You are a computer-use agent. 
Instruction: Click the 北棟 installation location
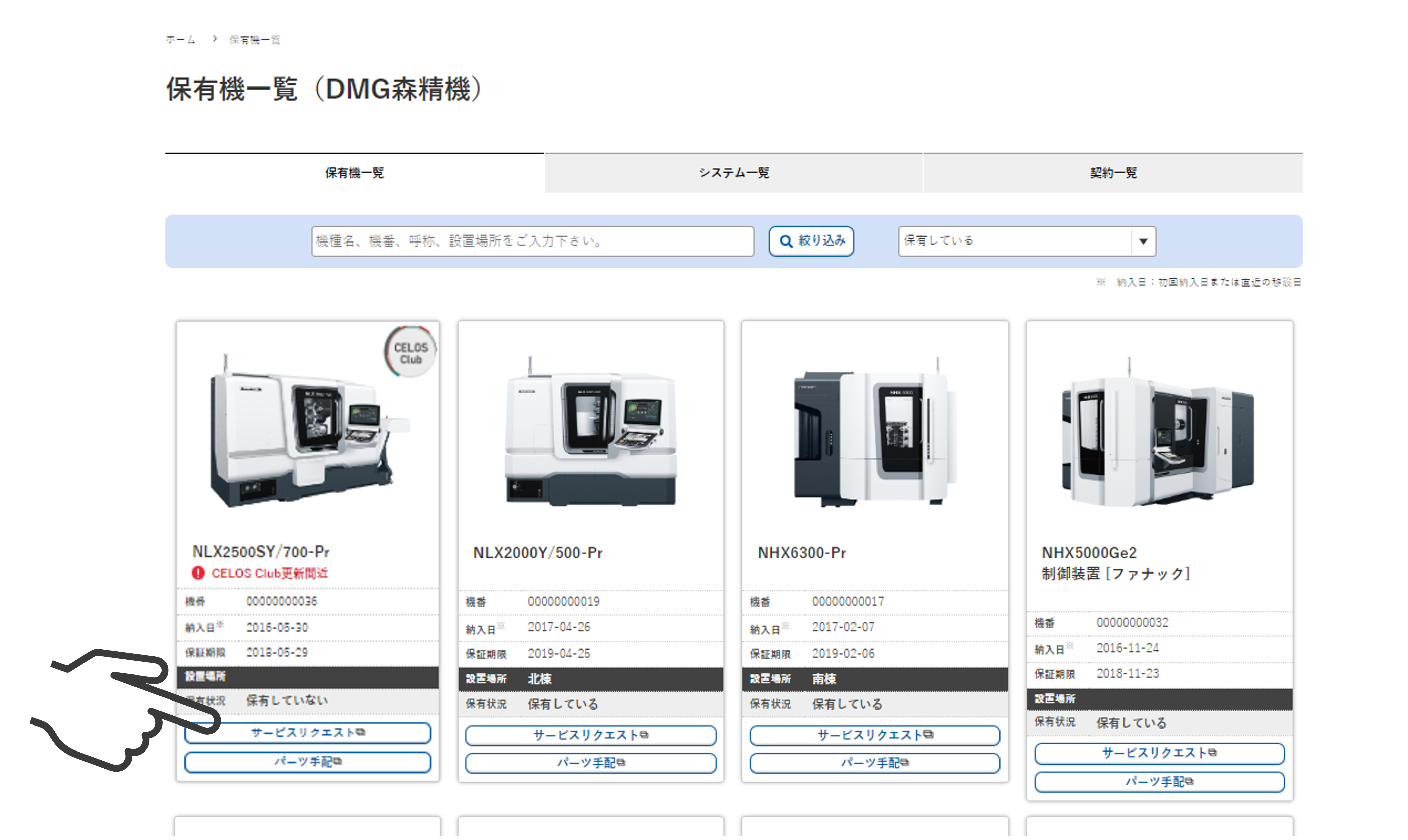(540, 679)
